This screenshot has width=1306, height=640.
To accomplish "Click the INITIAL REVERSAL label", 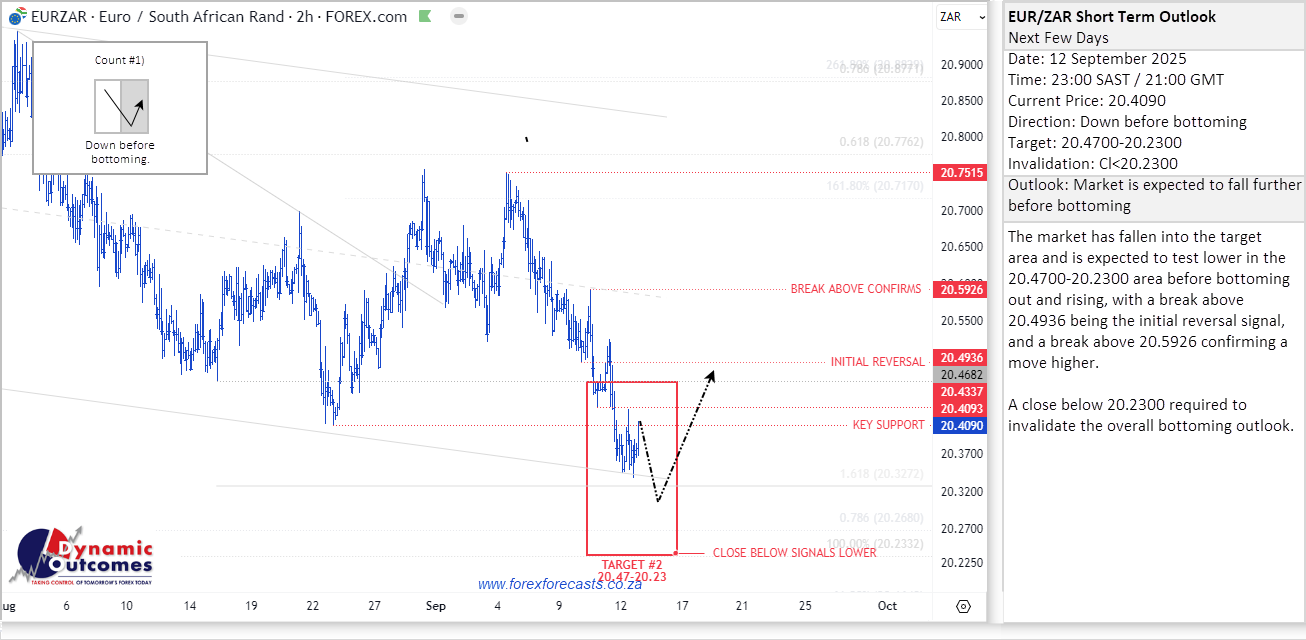I will point(878,361).
